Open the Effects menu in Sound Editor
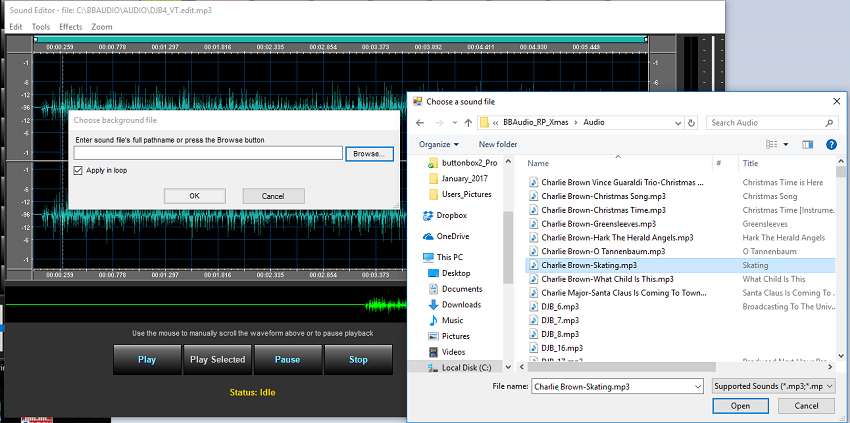This screenshot has height=423, width=850. pyautogui.click(x=70, y=27)
